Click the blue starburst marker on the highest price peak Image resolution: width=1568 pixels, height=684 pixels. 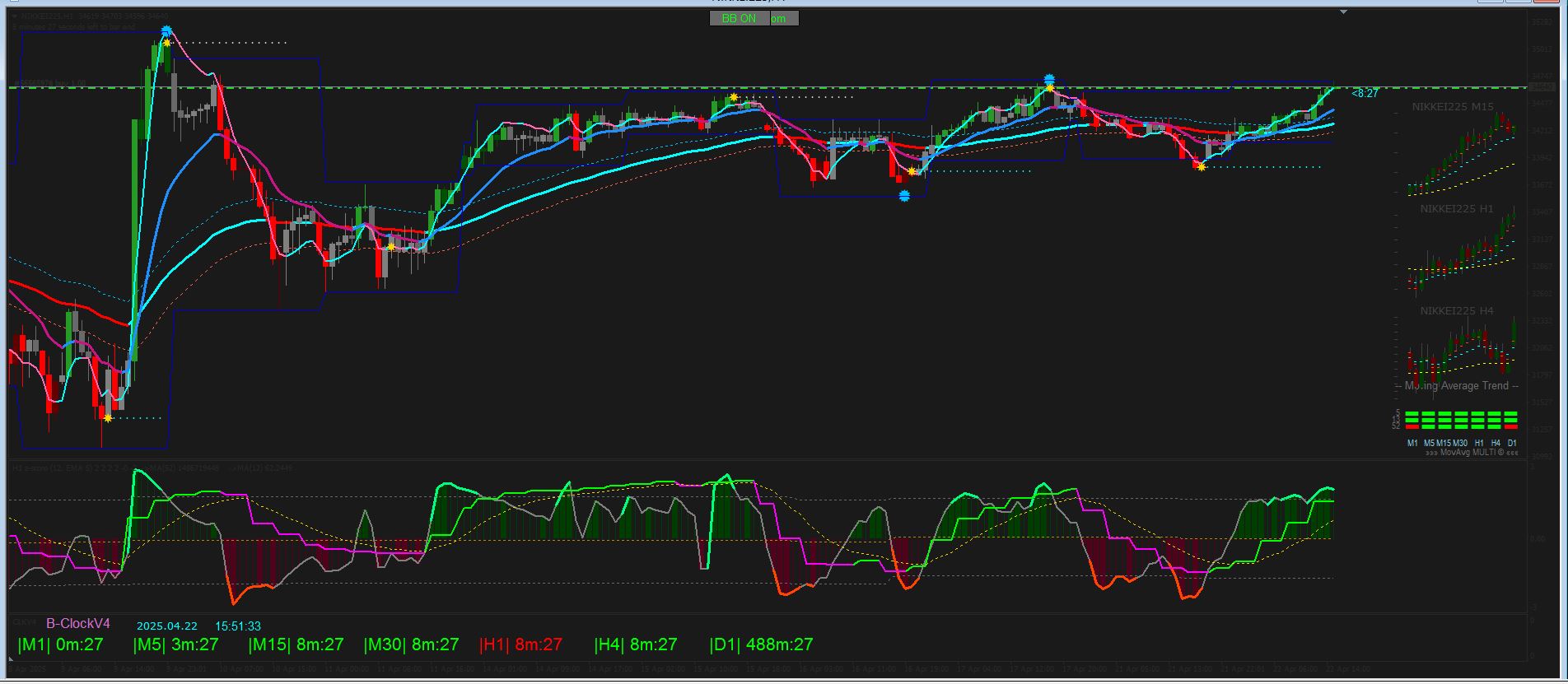click(166, 31)
